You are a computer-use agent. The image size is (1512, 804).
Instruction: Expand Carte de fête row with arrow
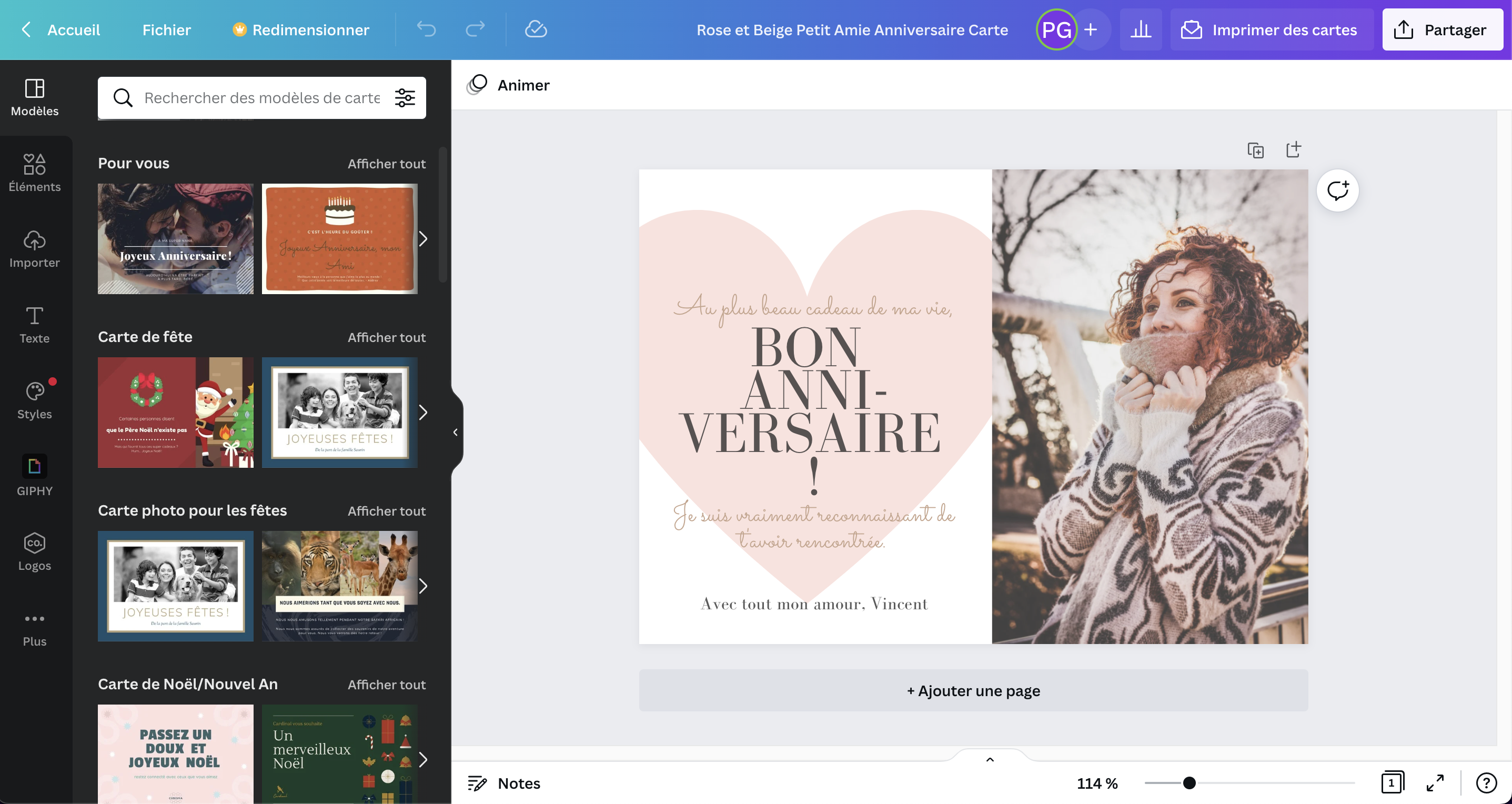click(423, 413)
